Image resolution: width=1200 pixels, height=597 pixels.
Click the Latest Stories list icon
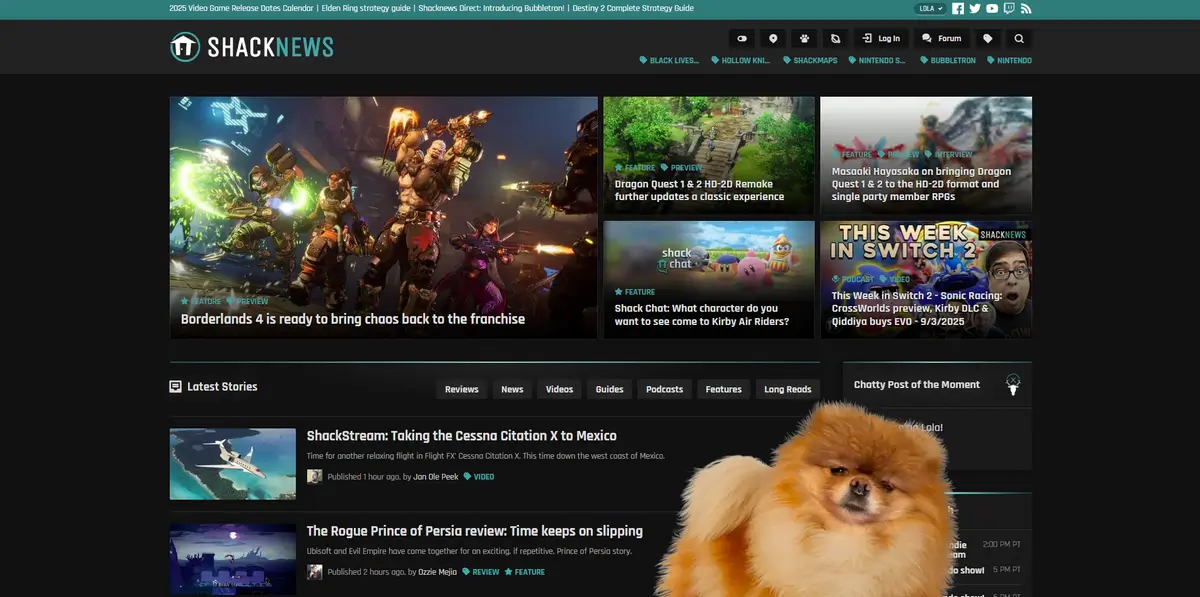coord(176,387)
